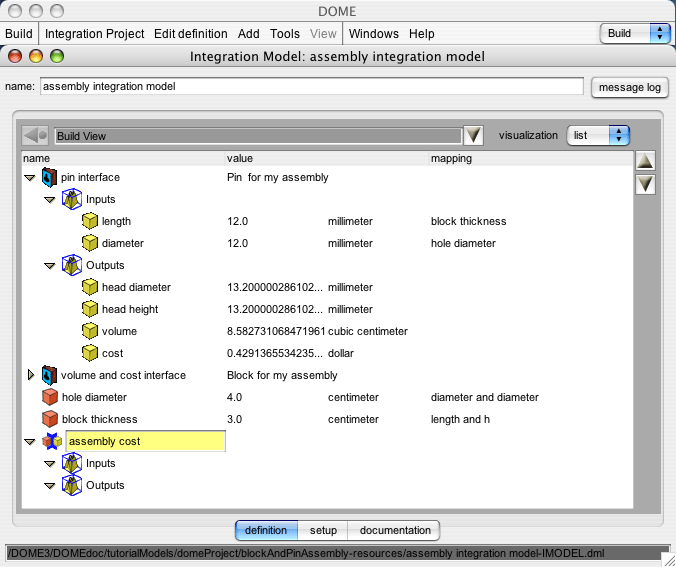Click the Outputs folder icon under pin interface
676x567 pixels.
coord(72,265)
